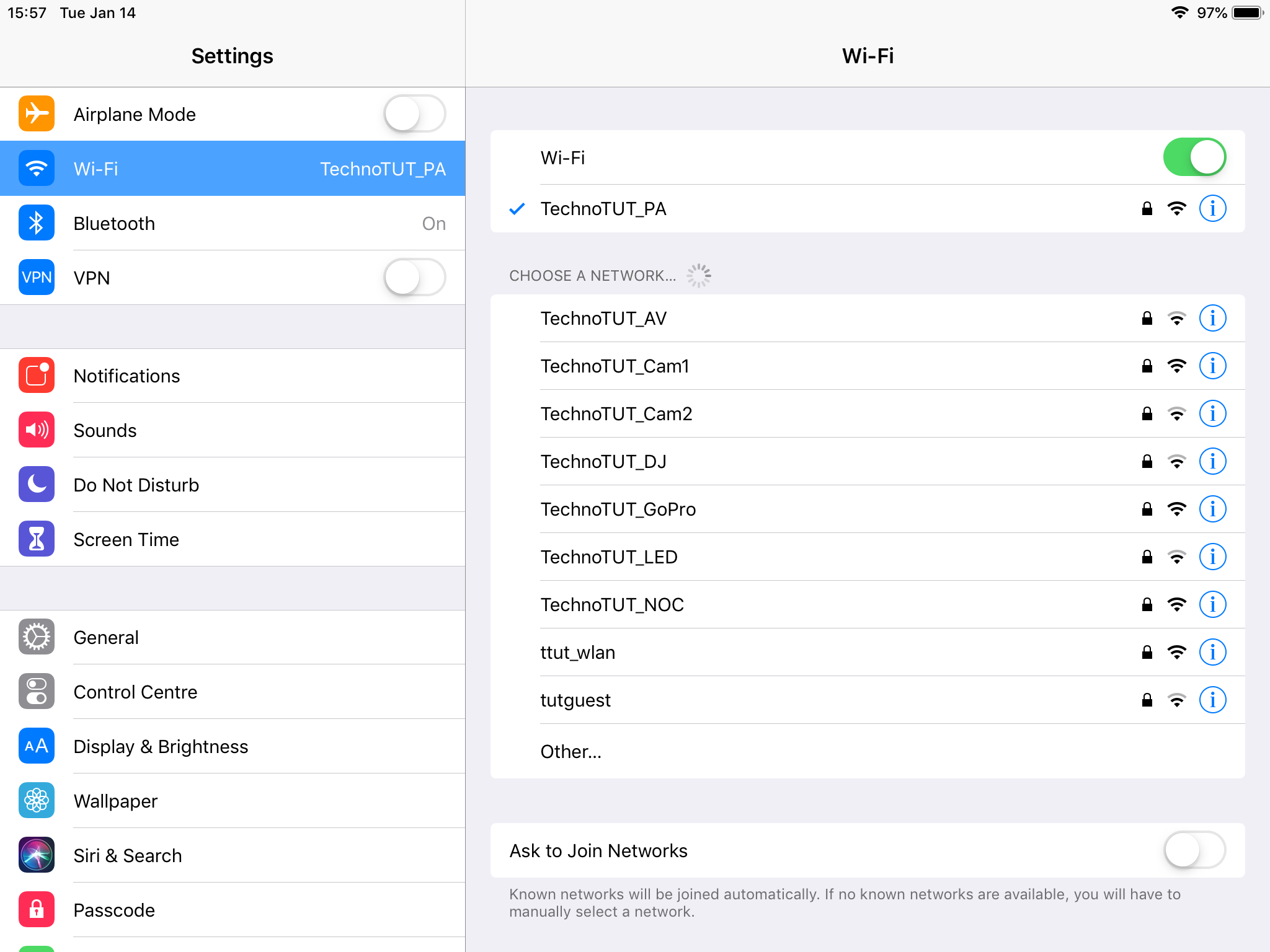Tap connected TechnoTUT_PA network row

click(868, 209)
